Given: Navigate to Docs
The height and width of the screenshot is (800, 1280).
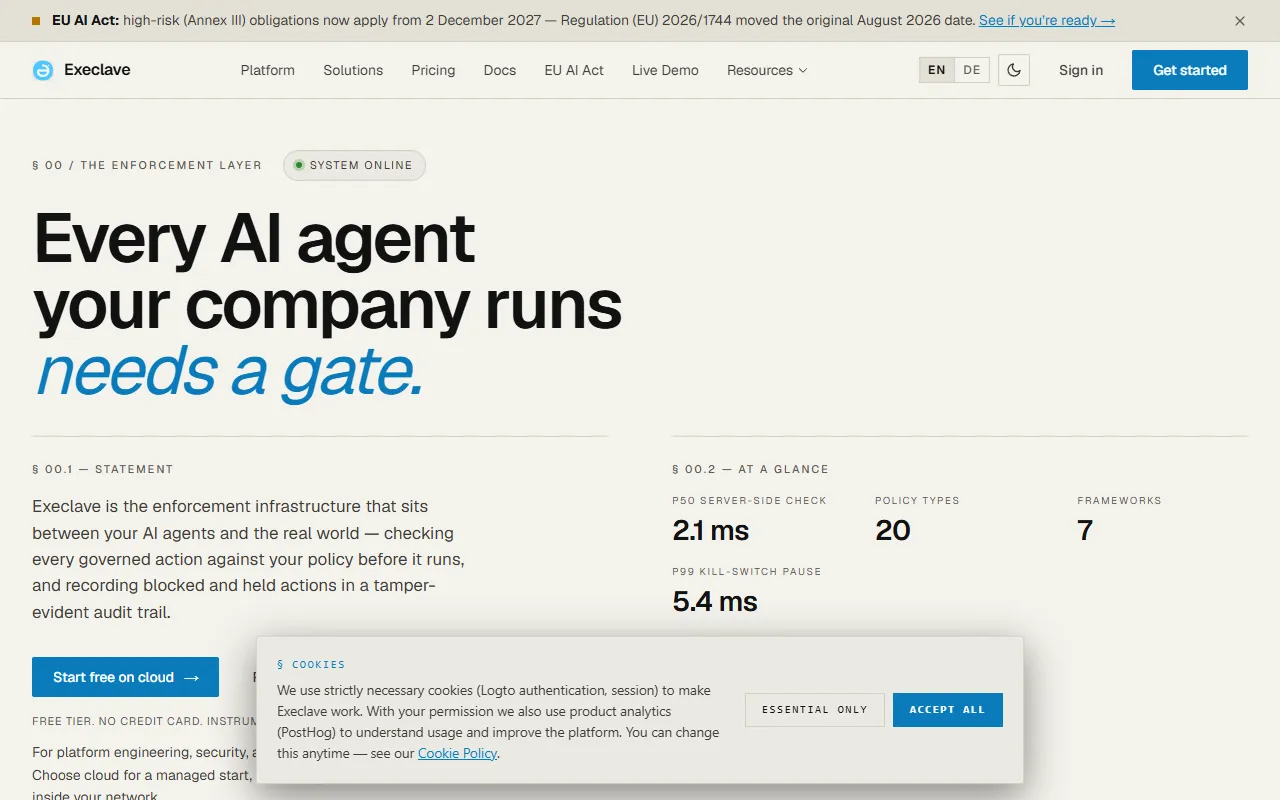Looking at the screenshot, I should [500, 70].
